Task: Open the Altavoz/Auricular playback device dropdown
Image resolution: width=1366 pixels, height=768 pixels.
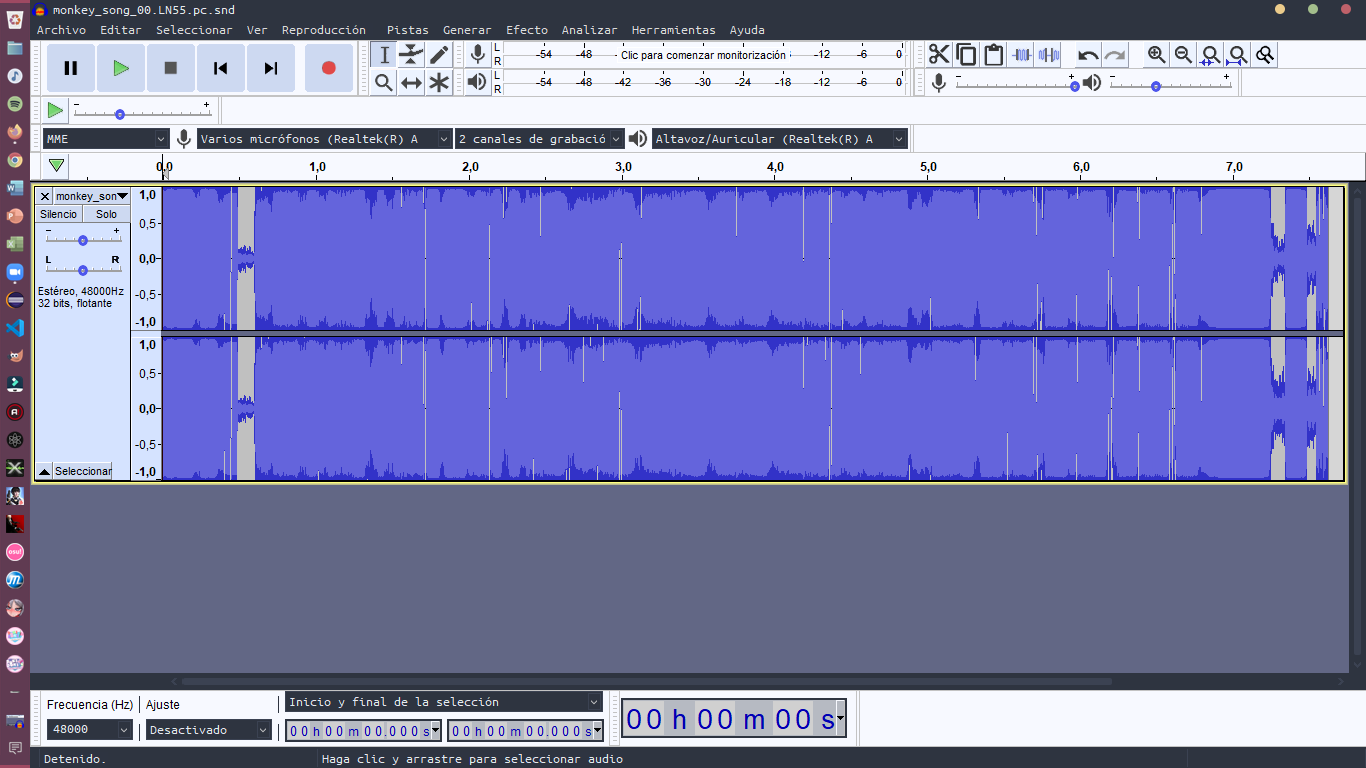Action: (780, 139)
